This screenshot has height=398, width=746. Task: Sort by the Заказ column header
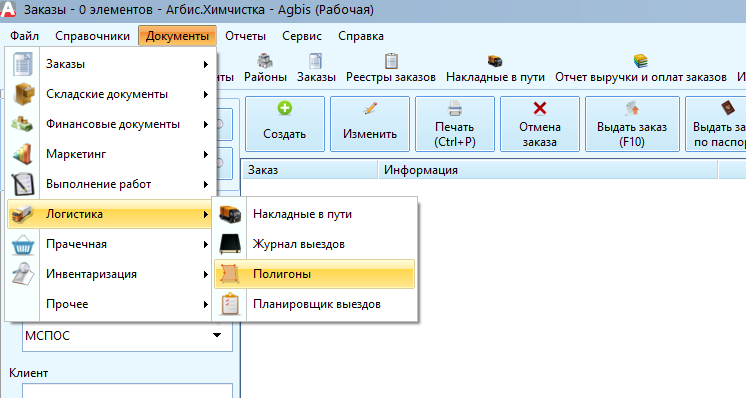click(310, 170)
